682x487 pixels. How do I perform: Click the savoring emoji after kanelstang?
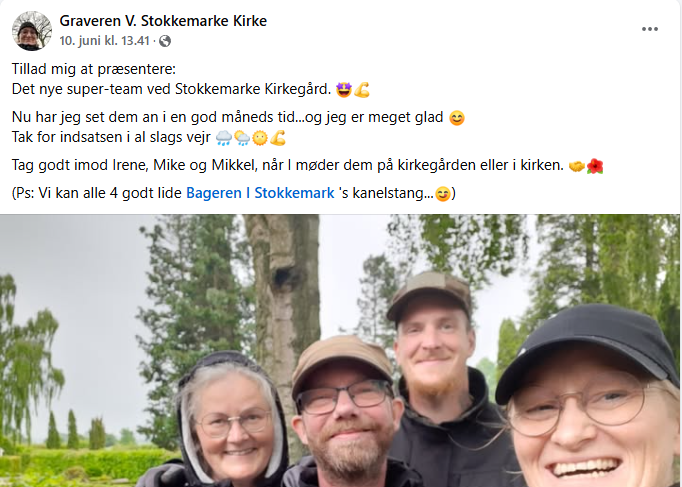443,194
